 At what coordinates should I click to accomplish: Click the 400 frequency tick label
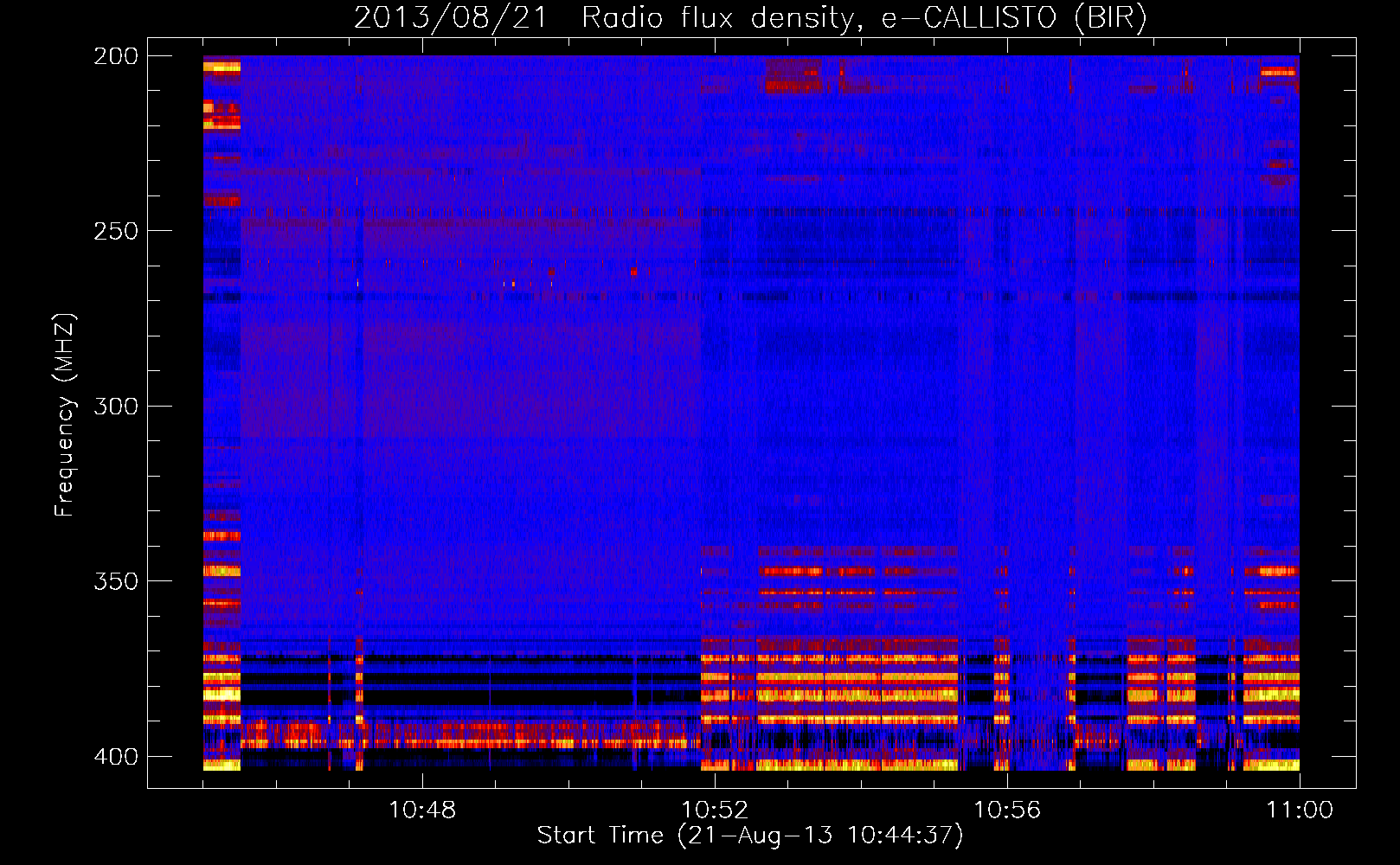coord(116,756)
